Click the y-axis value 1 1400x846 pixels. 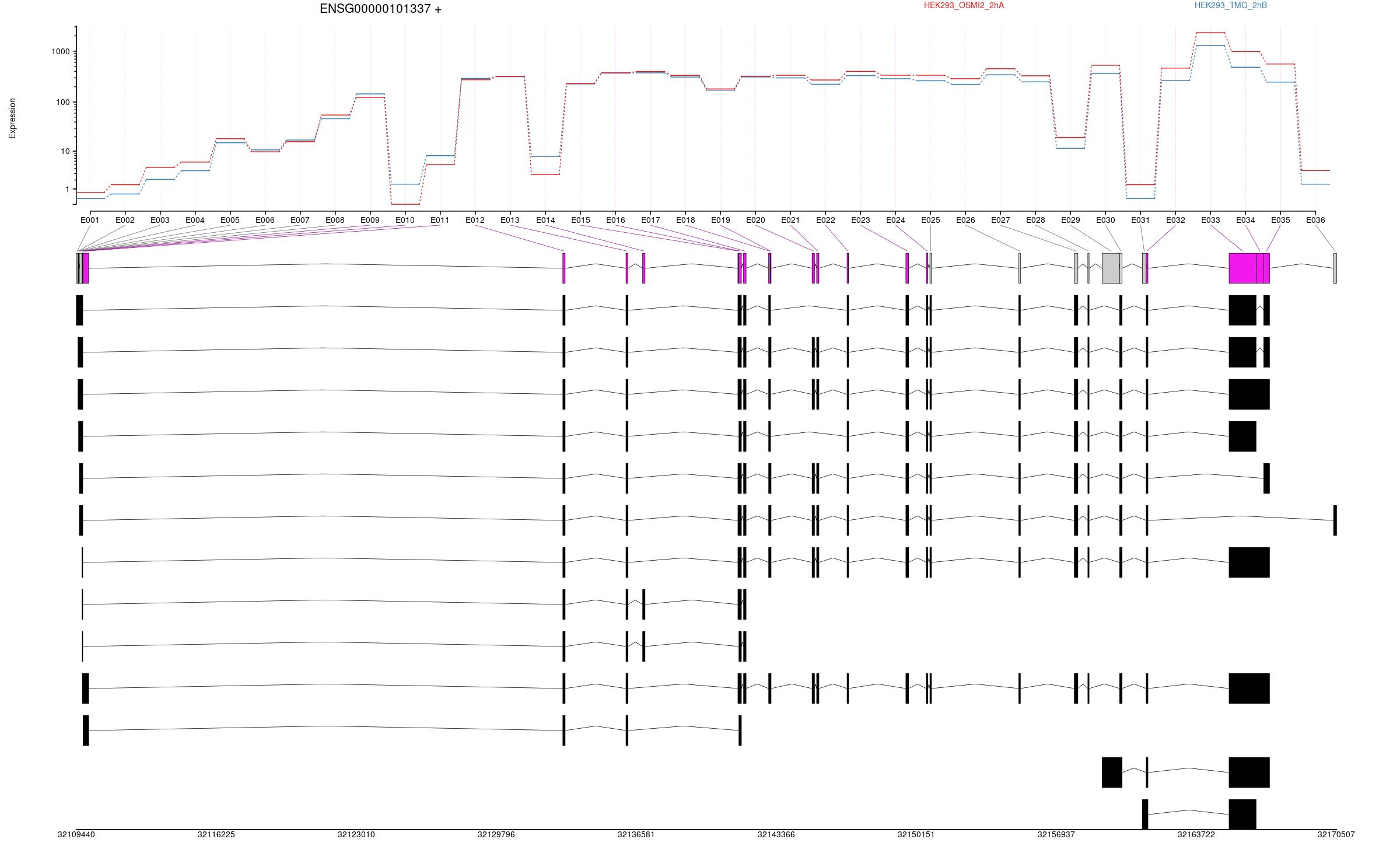pyautogui.click(x=68, y=189)
